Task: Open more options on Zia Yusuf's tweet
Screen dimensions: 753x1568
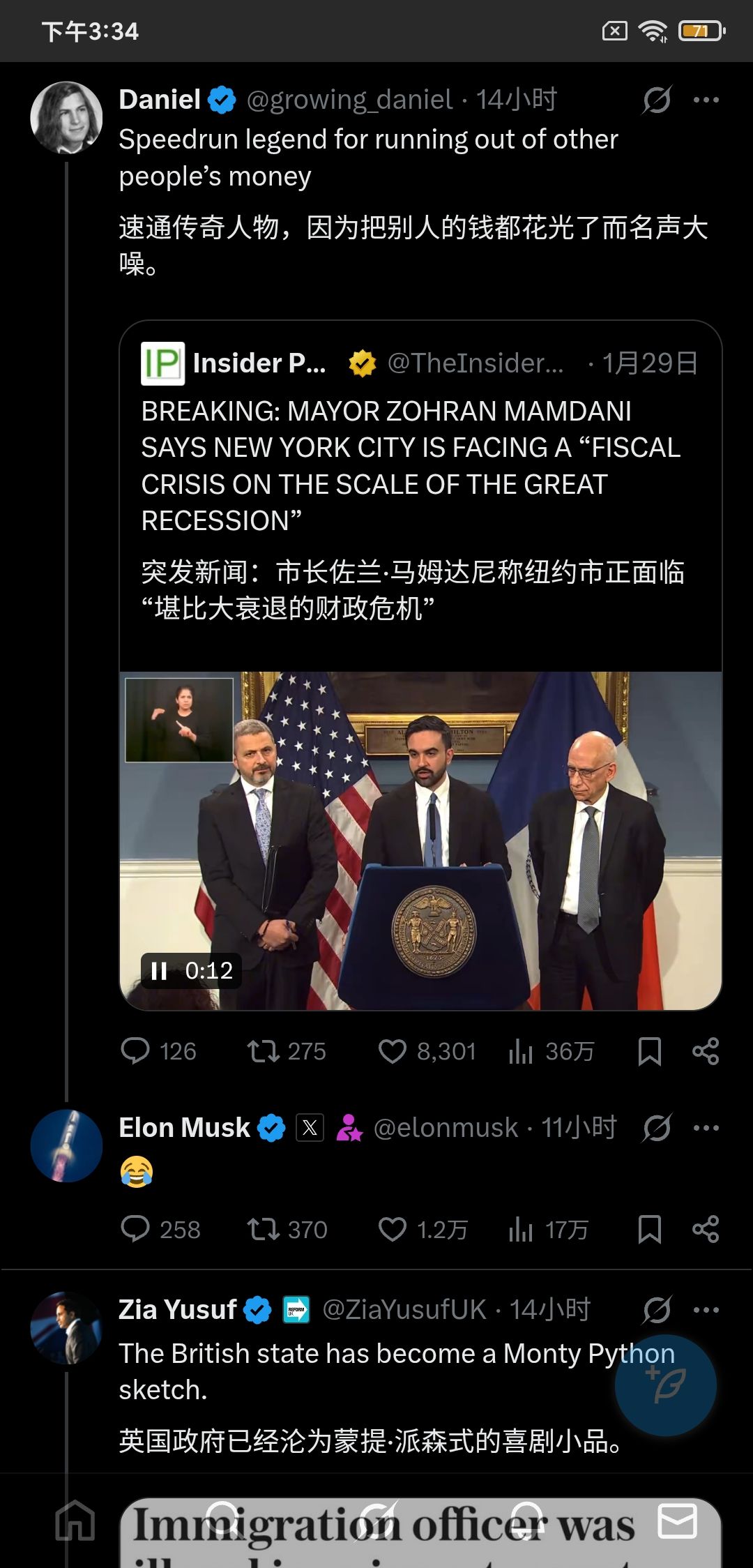Action: pos(706,1310)
